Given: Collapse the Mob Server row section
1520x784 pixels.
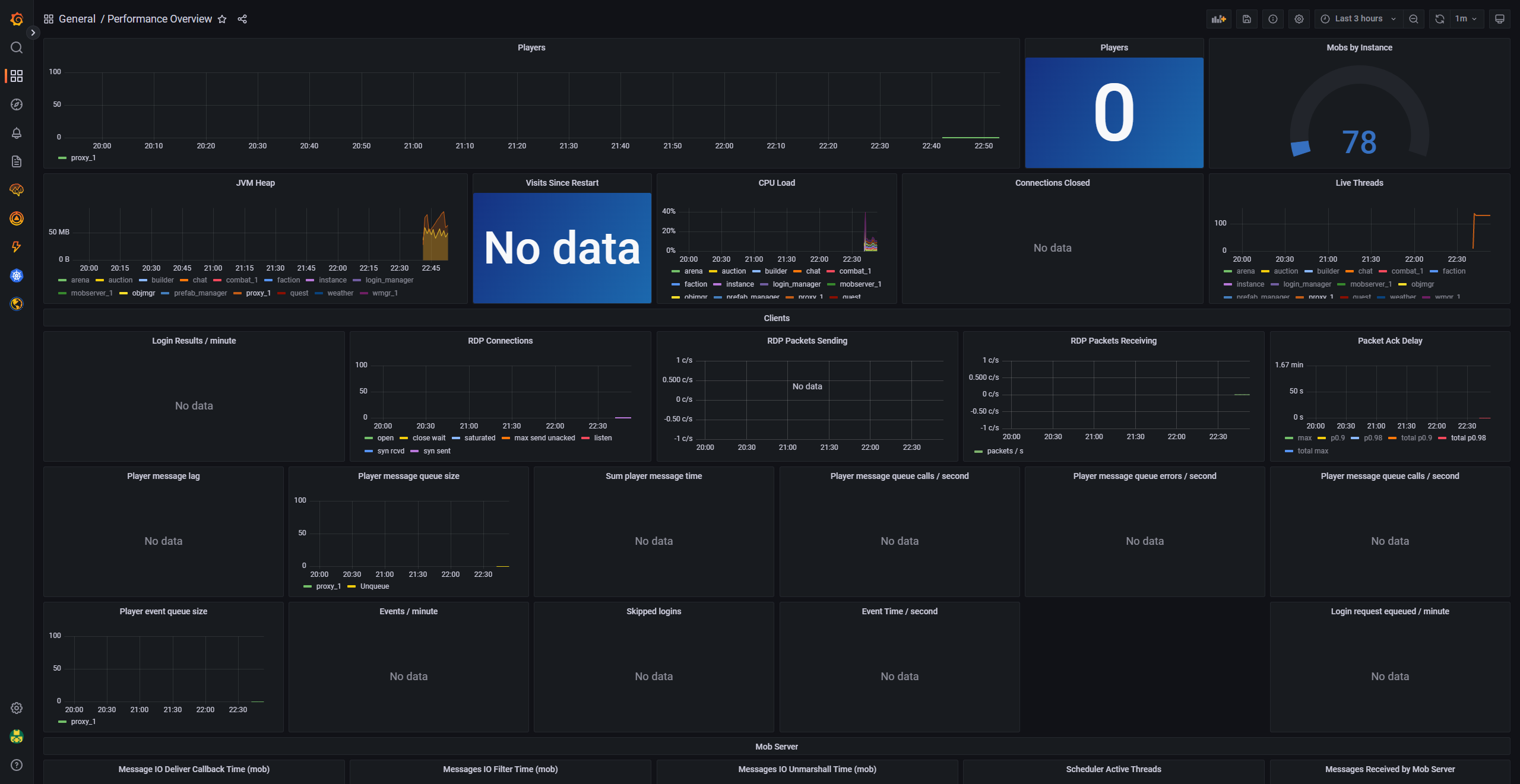Looking at the screenshot, I should (x=776, y=747).
